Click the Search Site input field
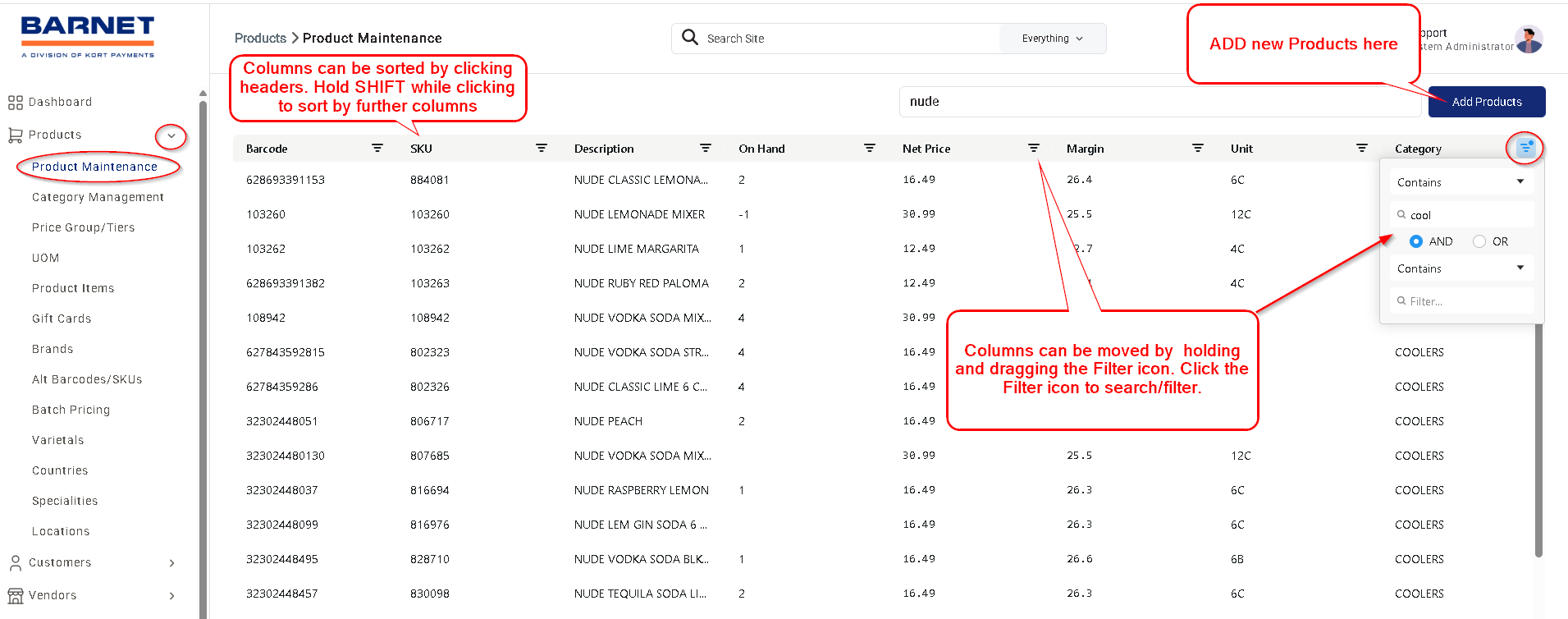1568x619 pixels. [x=835, y=39]
